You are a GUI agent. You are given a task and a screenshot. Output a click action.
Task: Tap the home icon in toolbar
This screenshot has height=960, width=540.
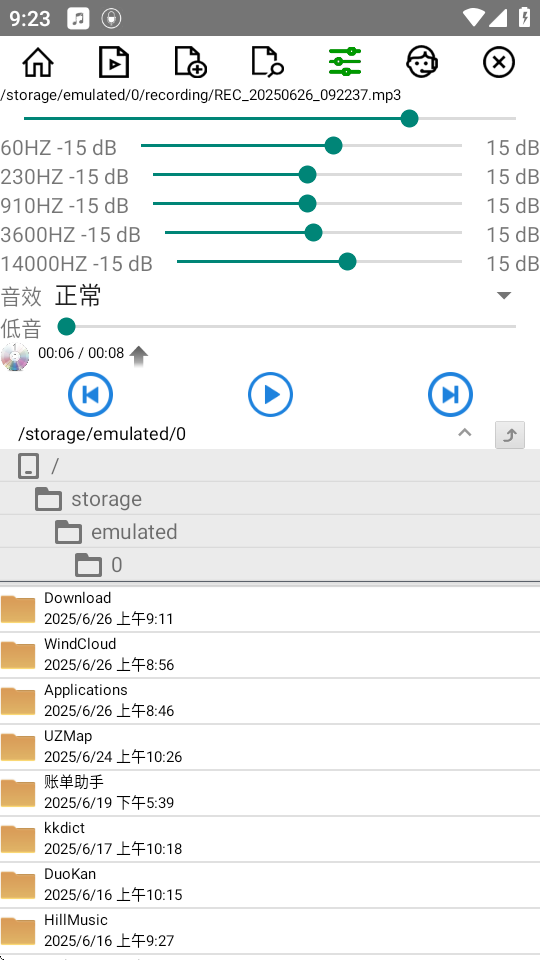pyautogui.click(x=38, y=62)
